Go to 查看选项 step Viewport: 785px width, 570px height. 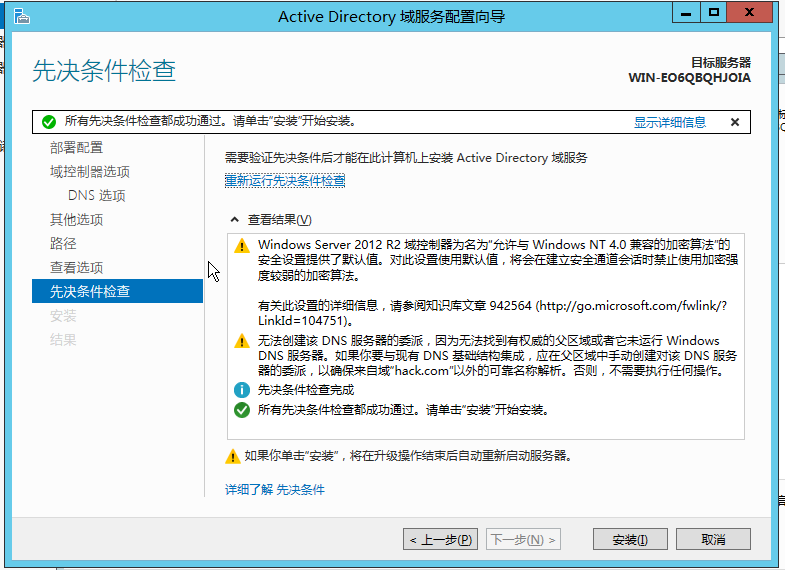[x=76, y=268]
